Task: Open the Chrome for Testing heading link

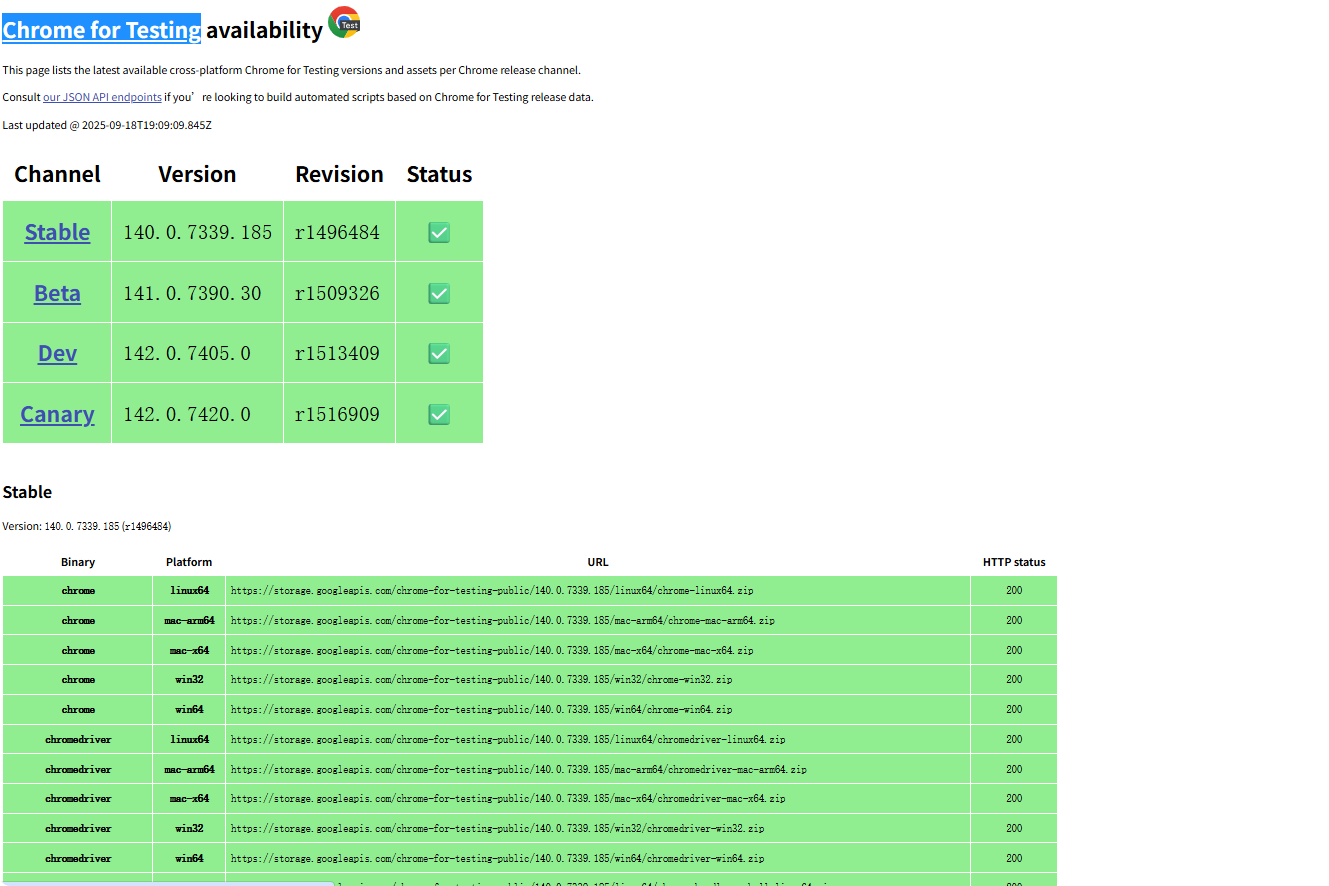Action: tap(102, 30)
